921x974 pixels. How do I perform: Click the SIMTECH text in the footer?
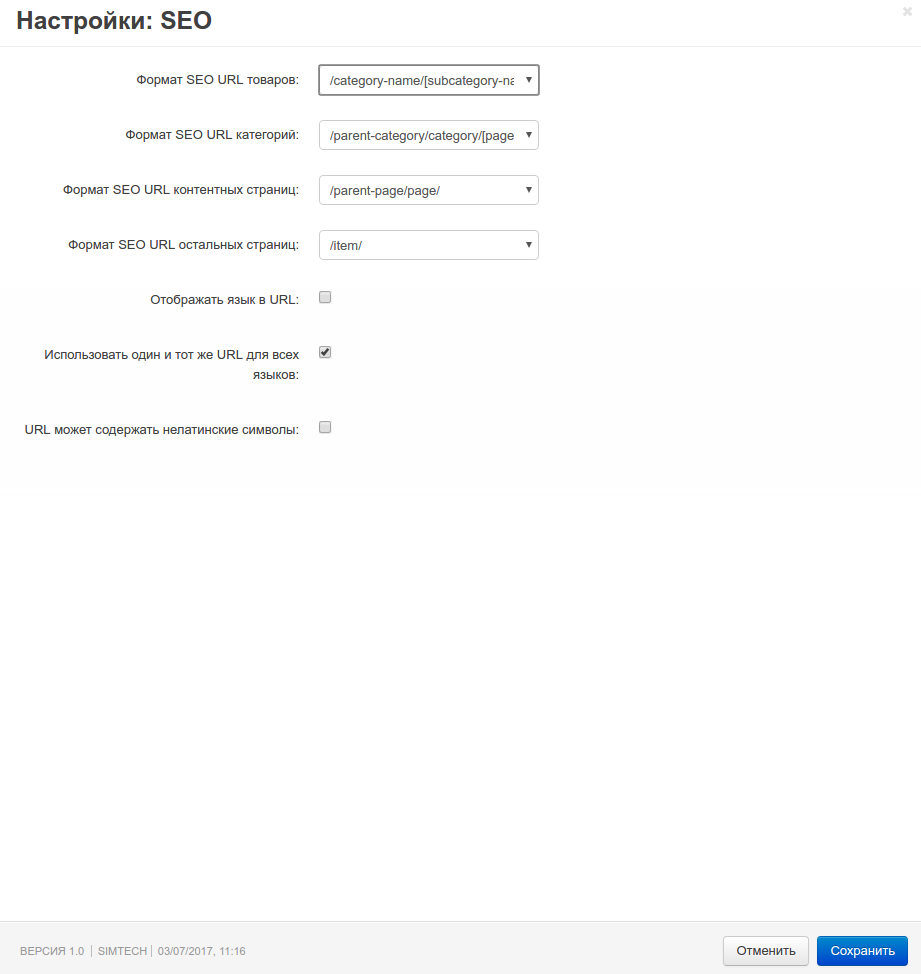(122, 951)
